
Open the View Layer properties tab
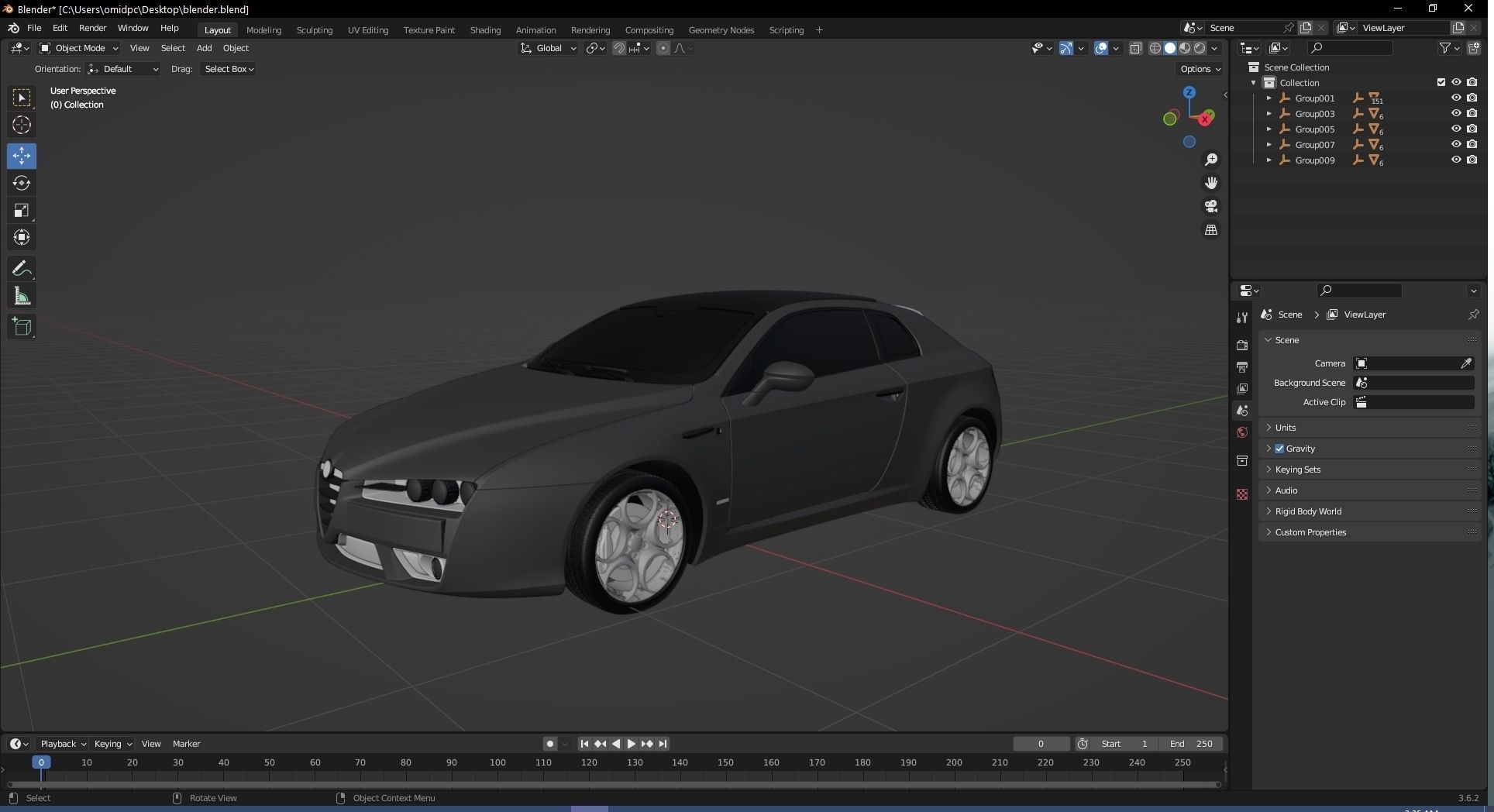click(x=1242, y=388)
